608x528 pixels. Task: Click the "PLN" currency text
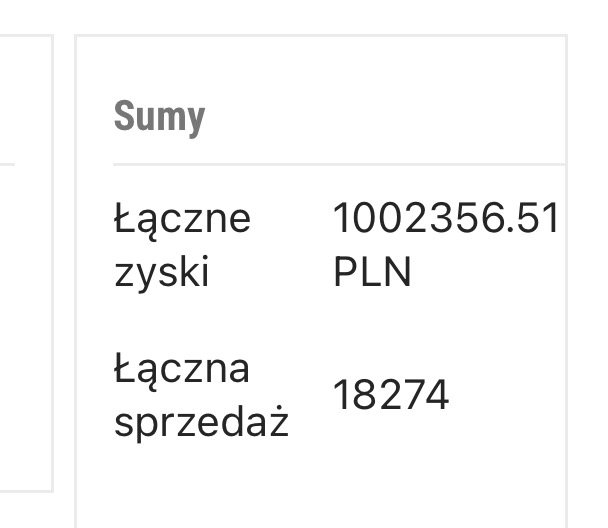point(371,273)
